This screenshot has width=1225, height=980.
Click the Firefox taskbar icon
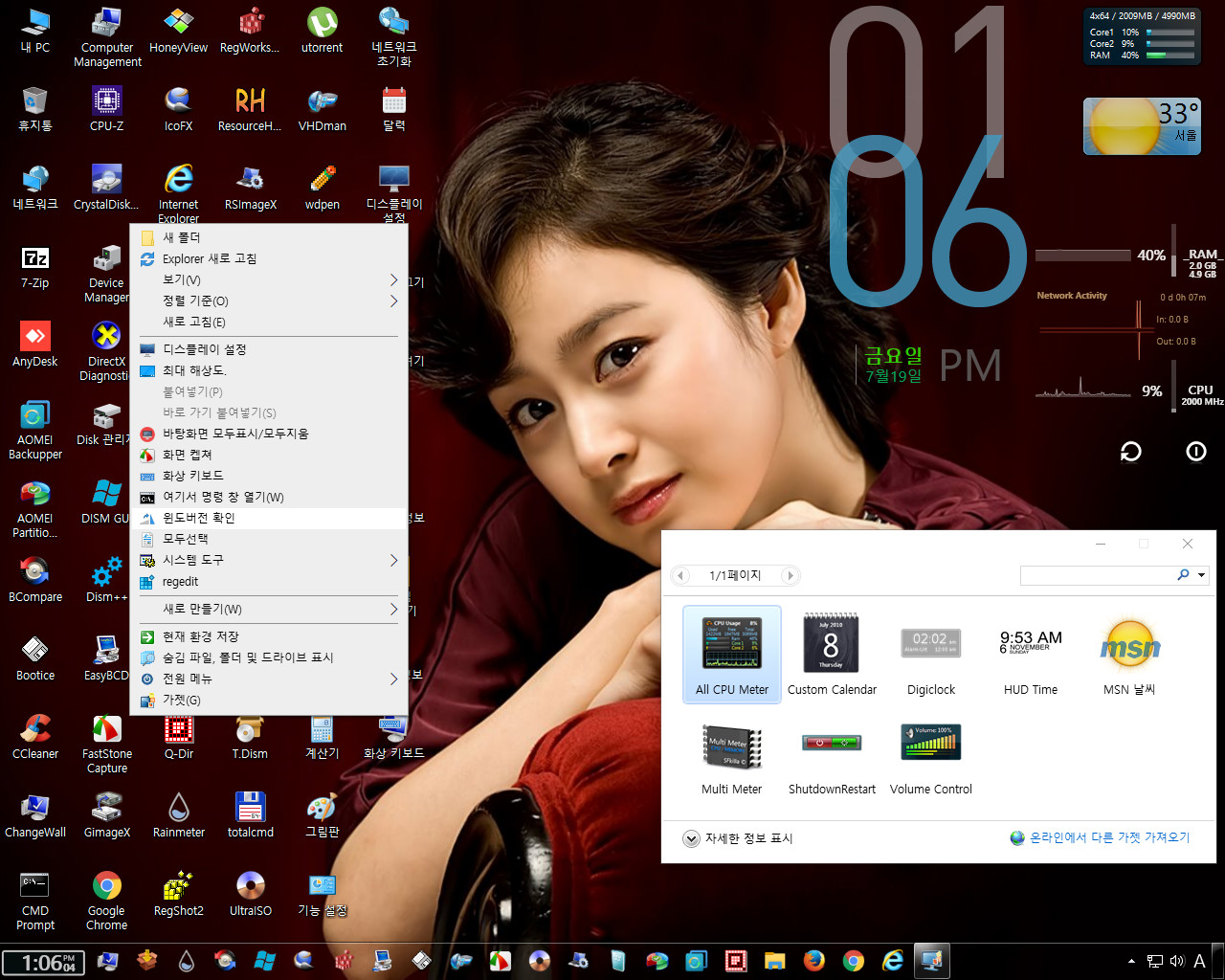point(814,960)
